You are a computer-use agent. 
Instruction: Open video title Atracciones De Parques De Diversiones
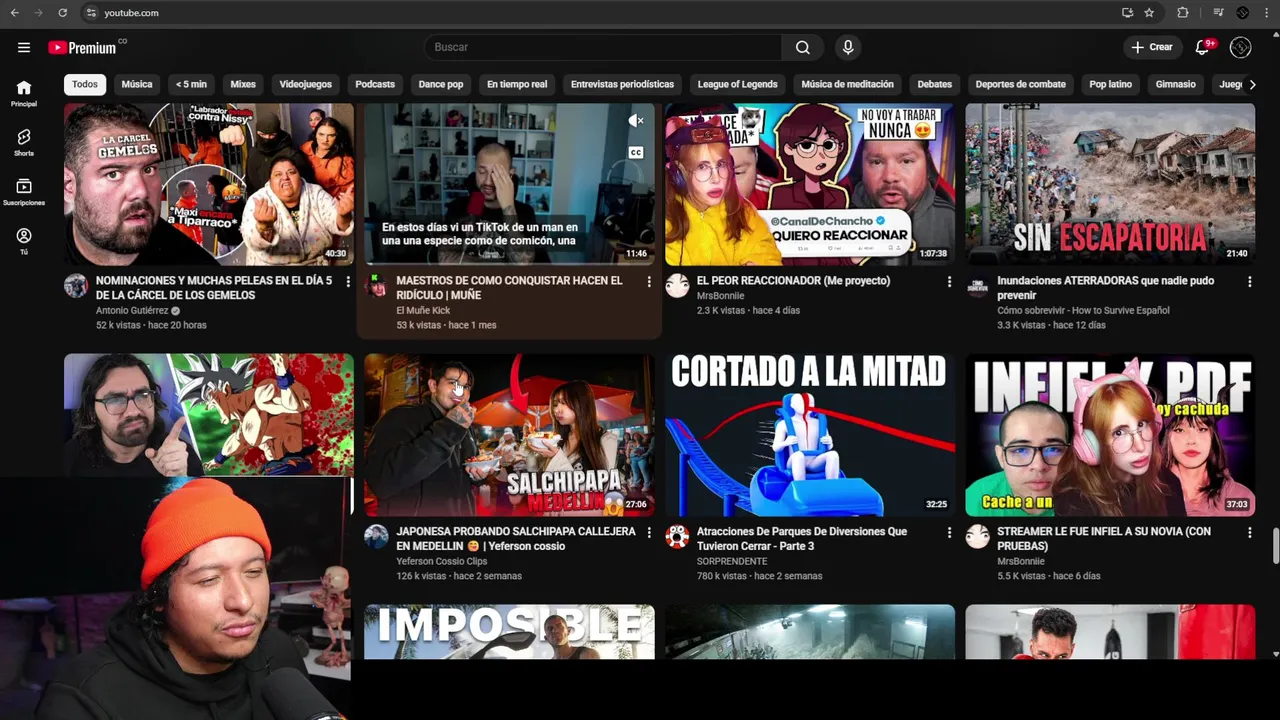802,539
